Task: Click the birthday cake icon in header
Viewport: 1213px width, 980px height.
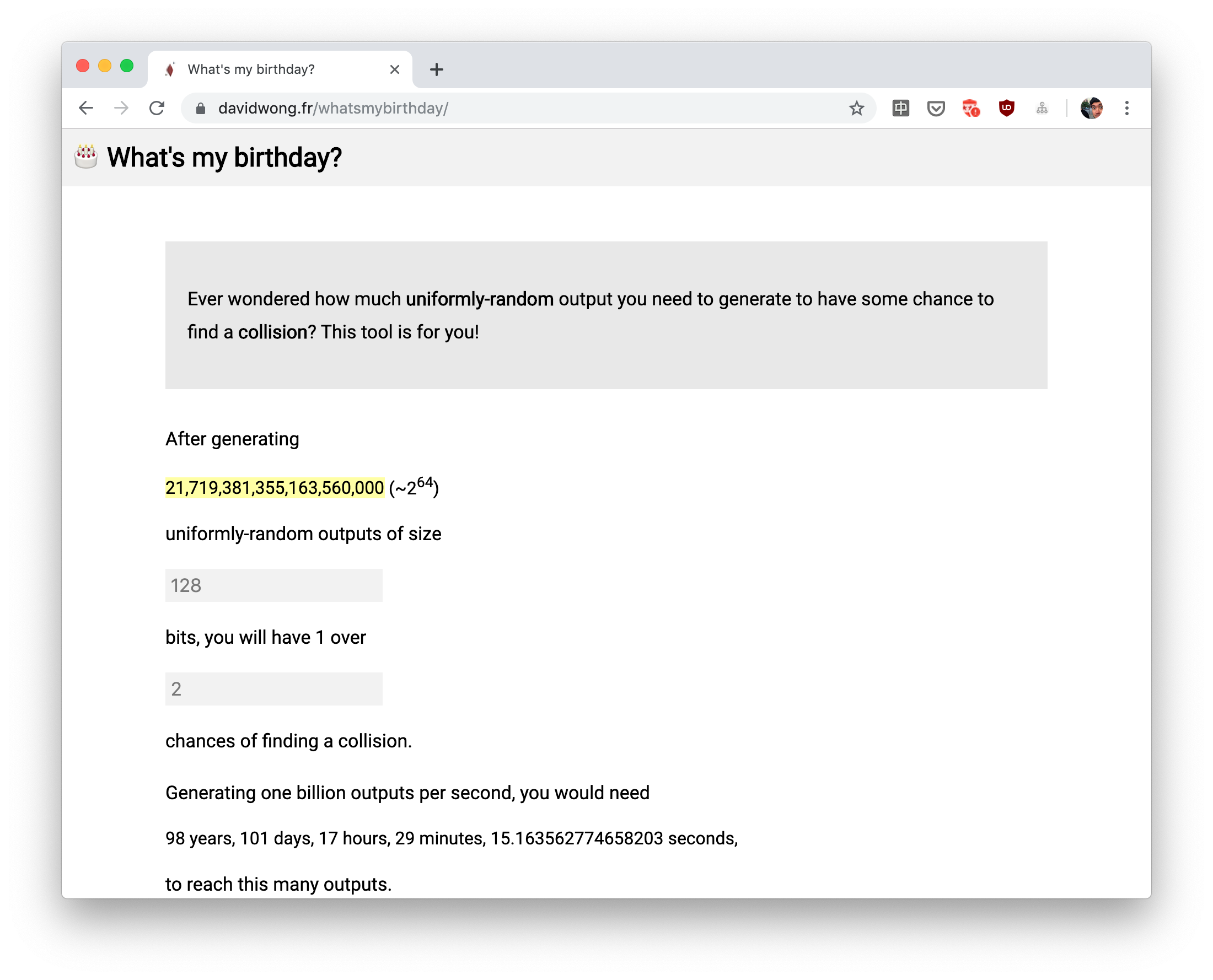Action: click(86, 157)
